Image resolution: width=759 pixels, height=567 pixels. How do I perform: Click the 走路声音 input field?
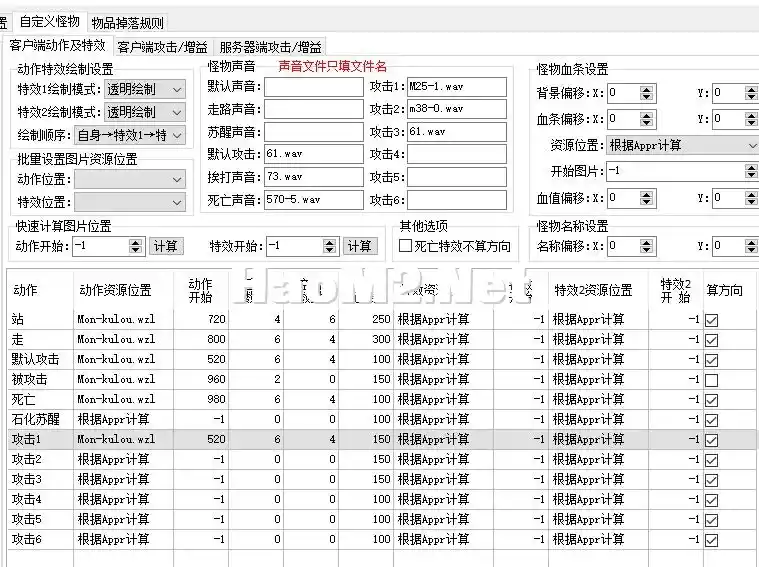click(314, 109)
